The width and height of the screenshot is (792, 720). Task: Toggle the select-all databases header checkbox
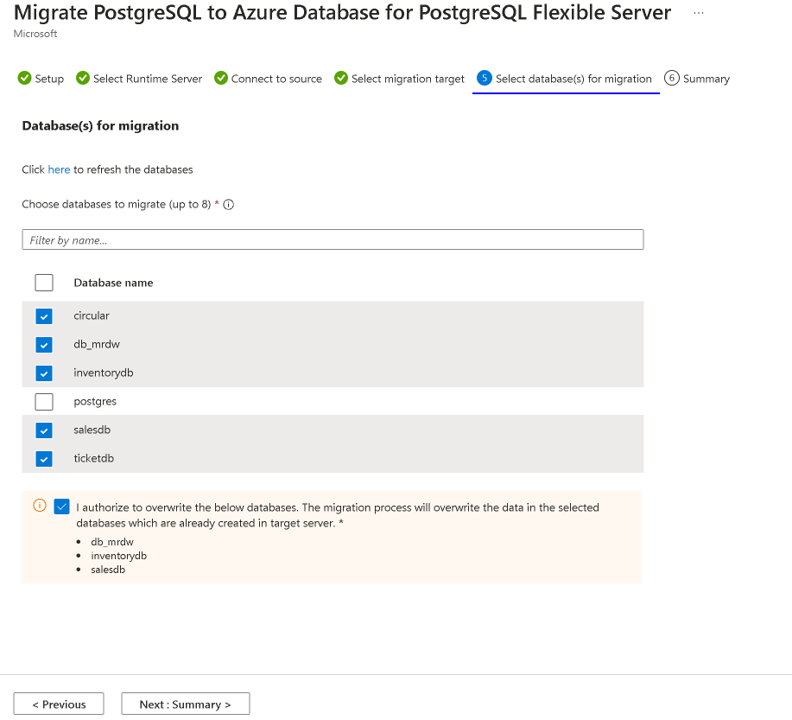point(44,283)
